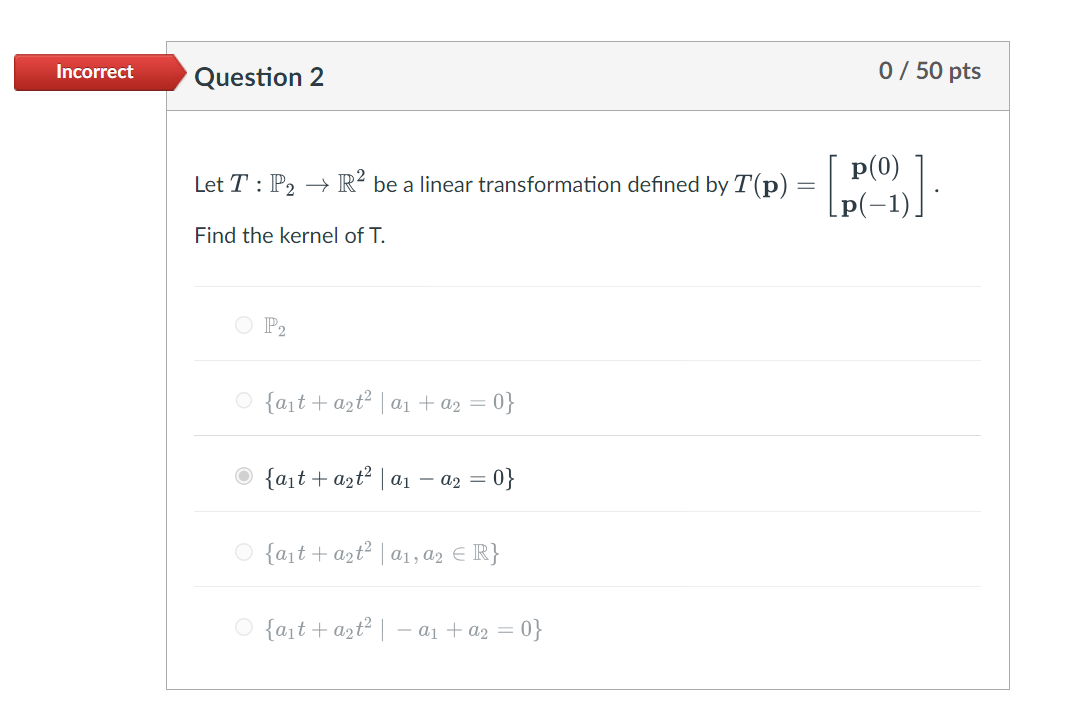Choose the option with −a₁ + a₂ = 0
The height and width of the screenshot is (721, 1083).
click(x=243, y=628)
